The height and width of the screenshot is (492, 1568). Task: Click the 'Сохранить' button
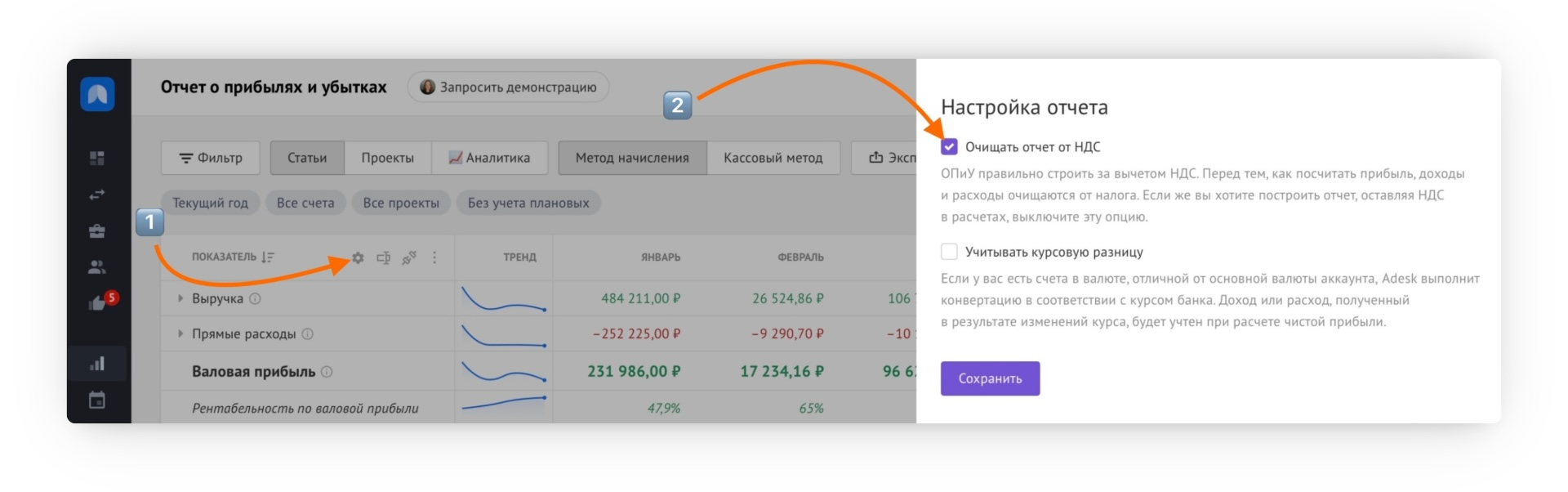pyautogui.click(x=990, y=378)
